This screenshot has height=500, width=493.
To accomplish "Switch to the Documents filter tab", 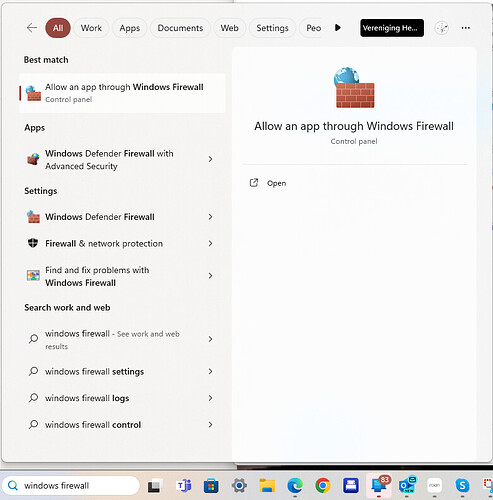I will 180,28.
